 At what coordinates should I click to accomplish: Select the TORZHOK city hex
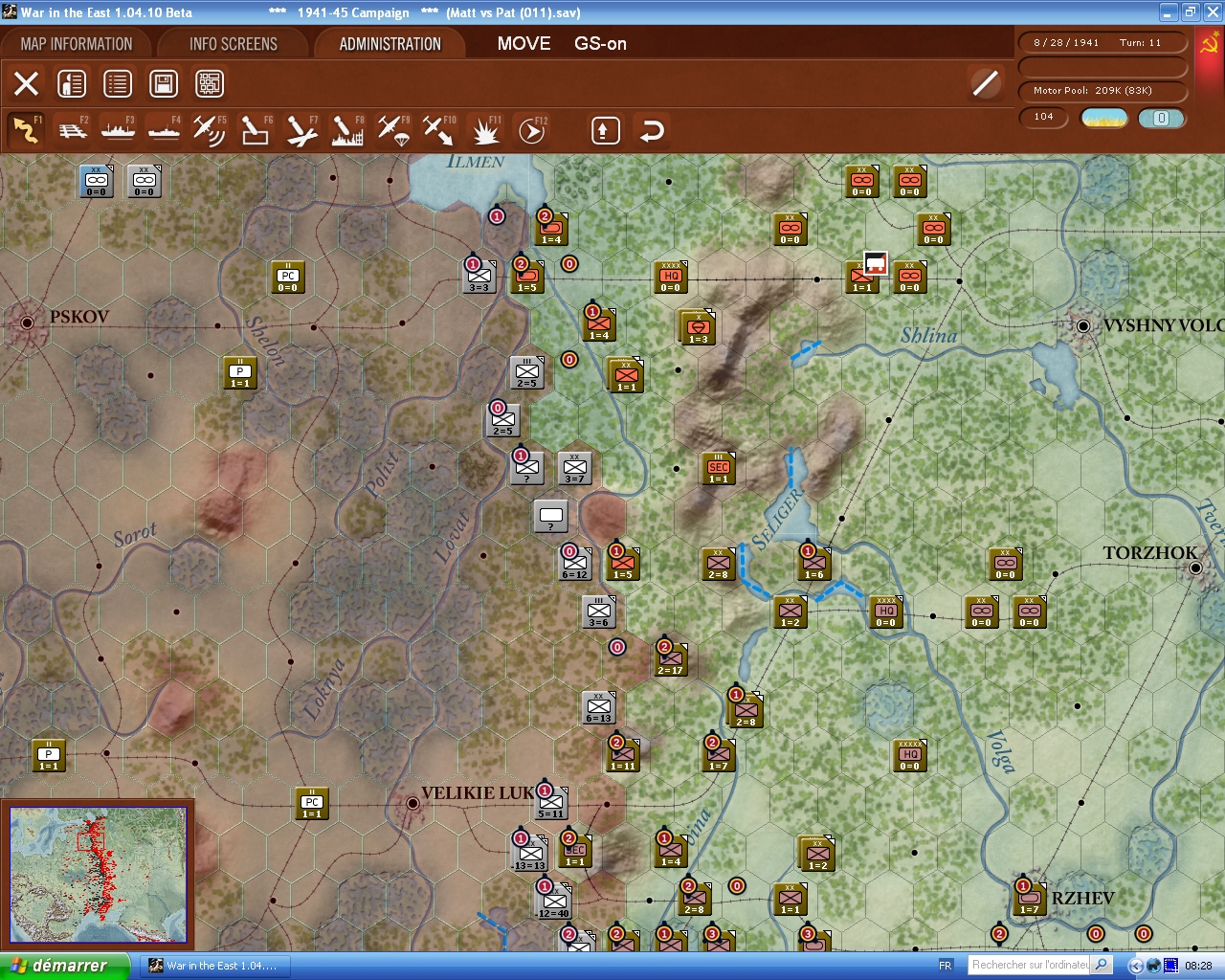[x=1195, y=568]
